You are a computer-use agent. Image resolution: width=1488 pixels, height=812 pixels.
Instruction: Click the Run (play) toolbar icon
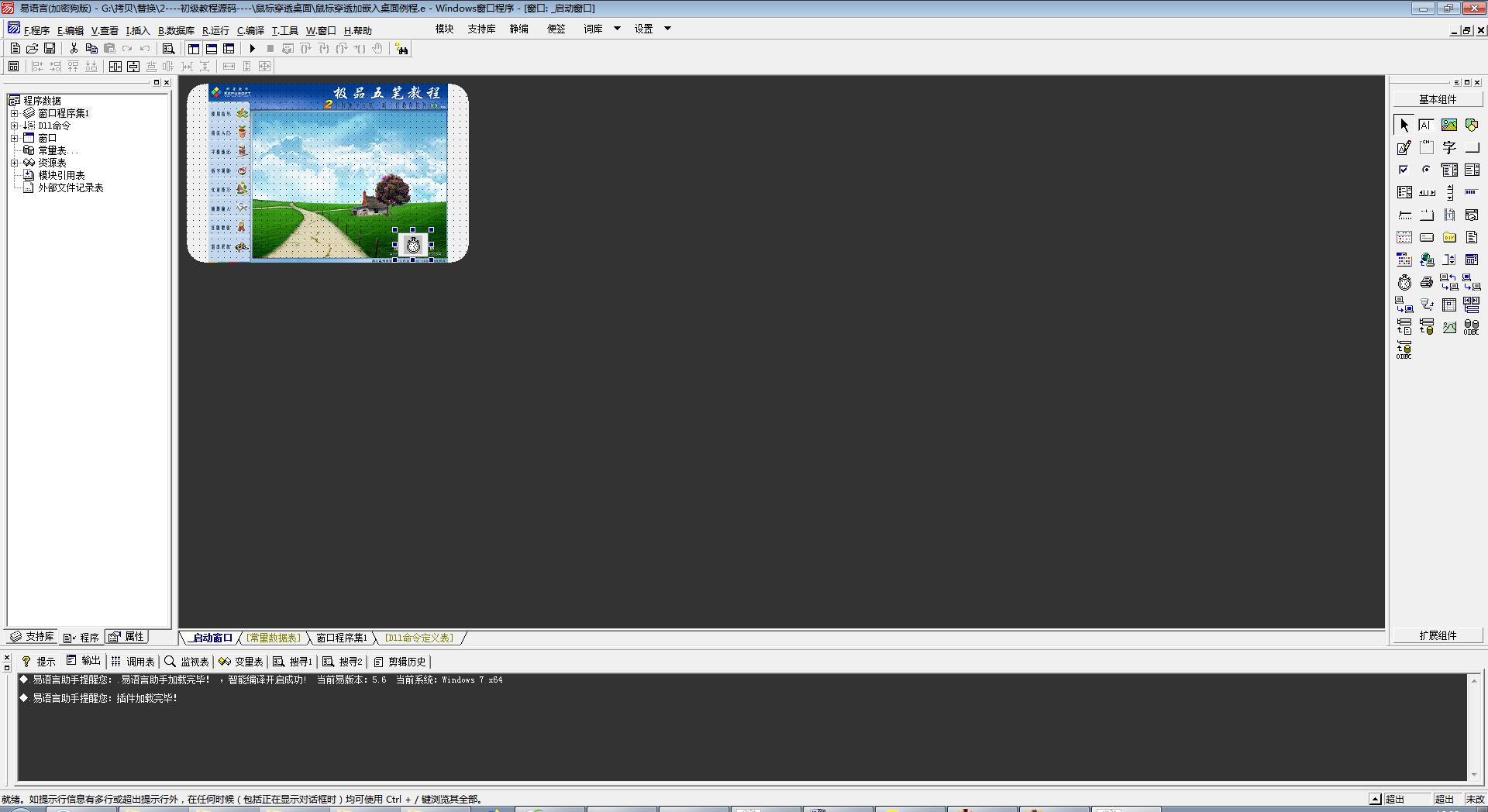click(252, 49)
